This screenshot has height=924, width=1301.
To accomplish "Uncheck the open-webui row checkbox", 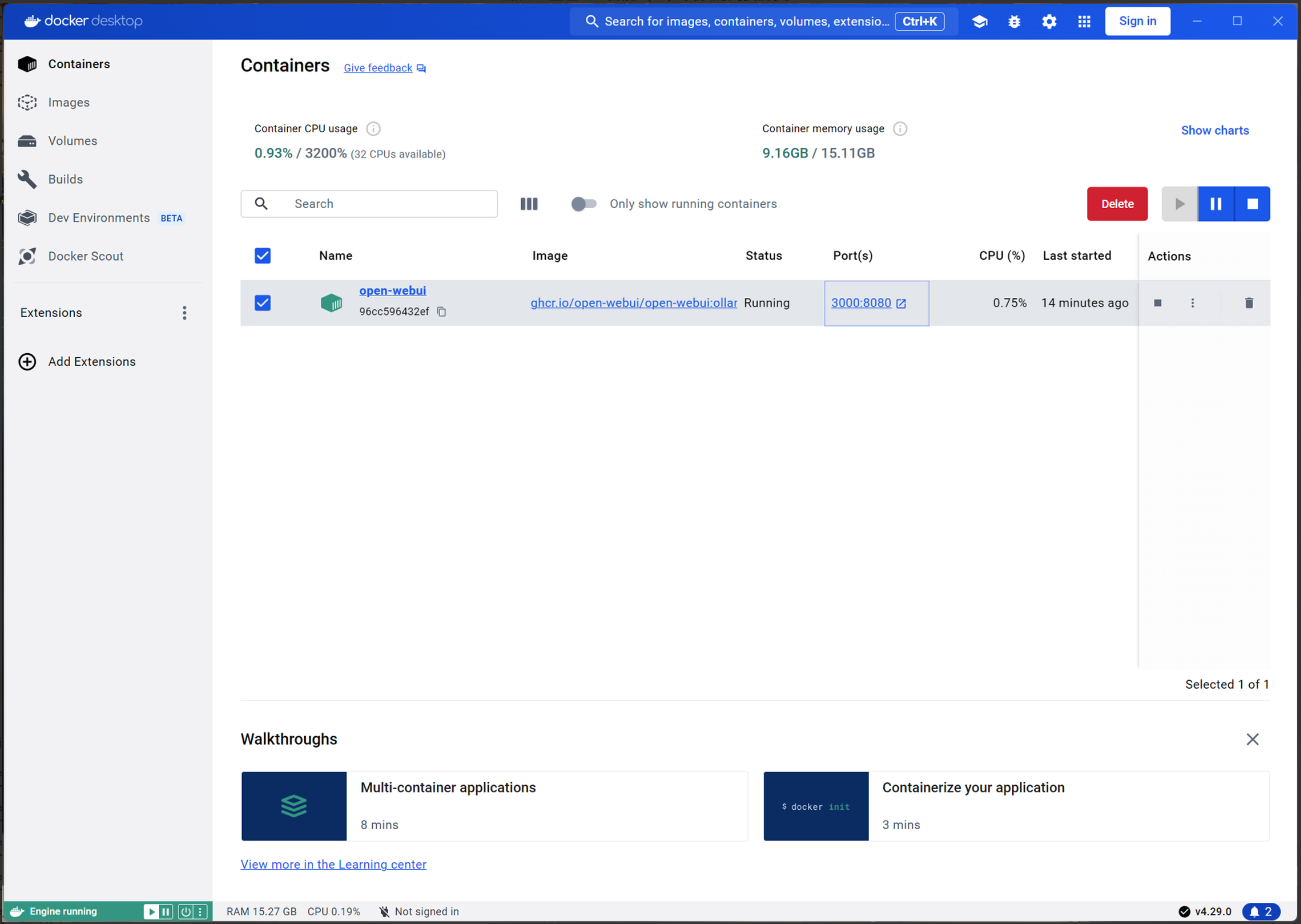I will click(262, 302).
